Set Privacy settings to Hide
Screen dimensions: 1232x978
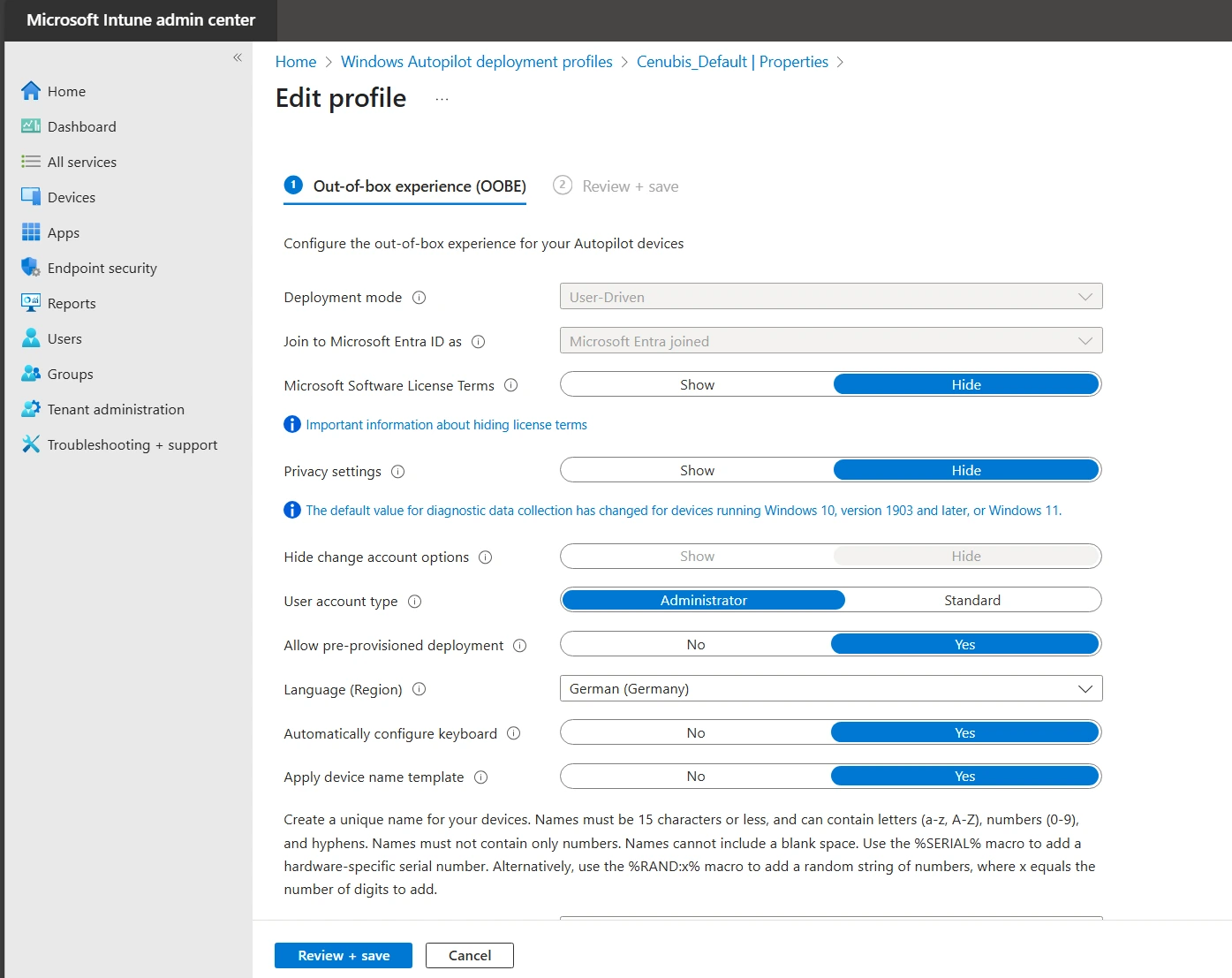[x=966, y=470]
